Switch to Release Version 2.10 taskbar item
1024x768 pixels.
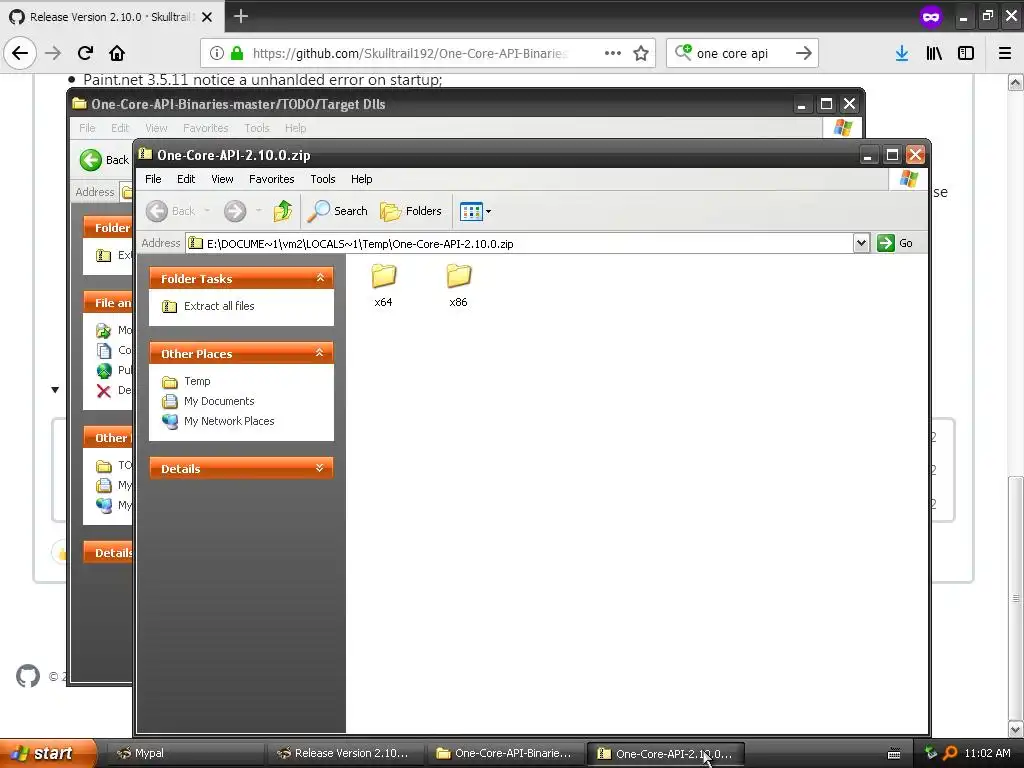coord(344,753)
